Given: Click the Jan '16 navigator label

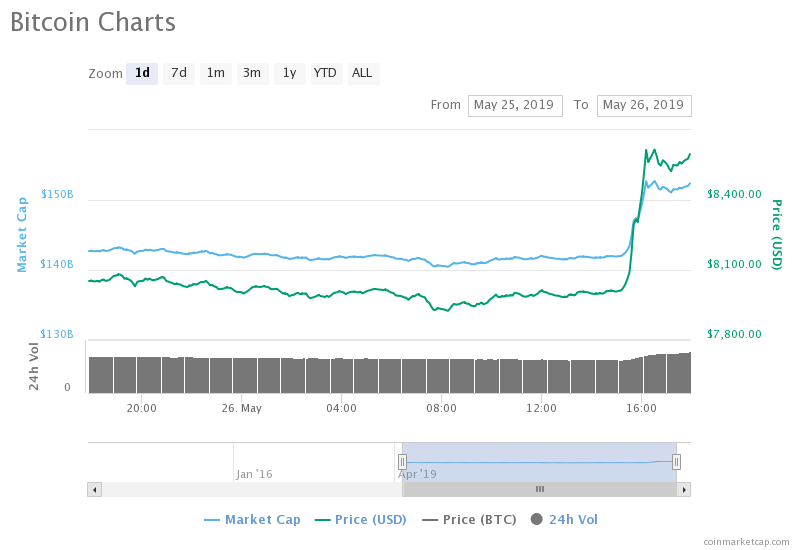Looking at the screenshot, I should coord(254,474).
